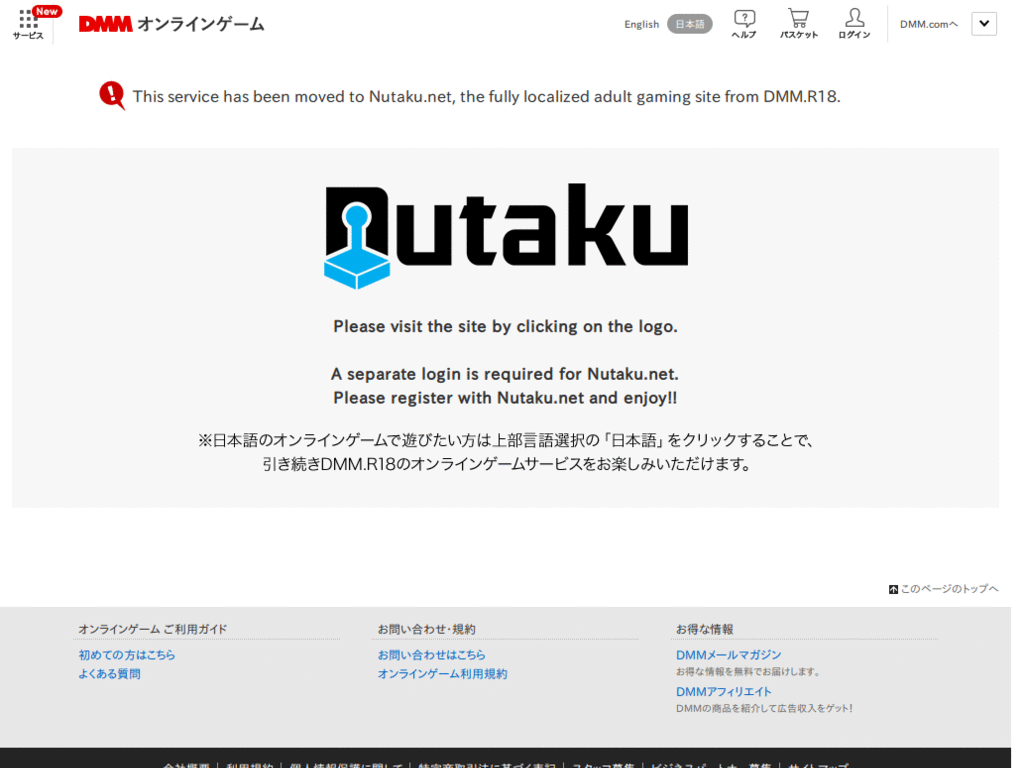
Task: Expand the DMM.com dropdown arrow
Action: click(984, 24)
